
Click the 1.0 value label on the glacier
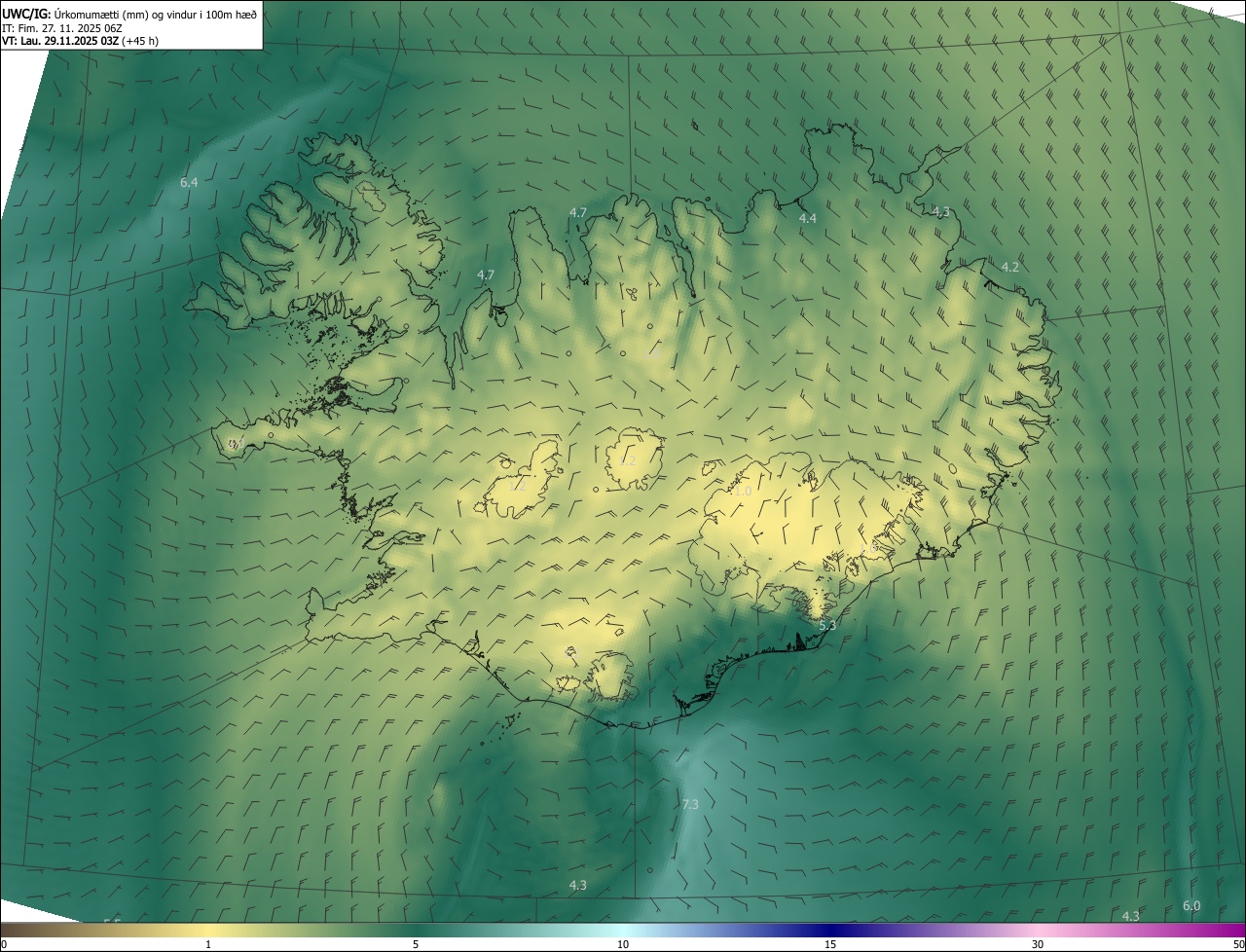click(743, 492)
